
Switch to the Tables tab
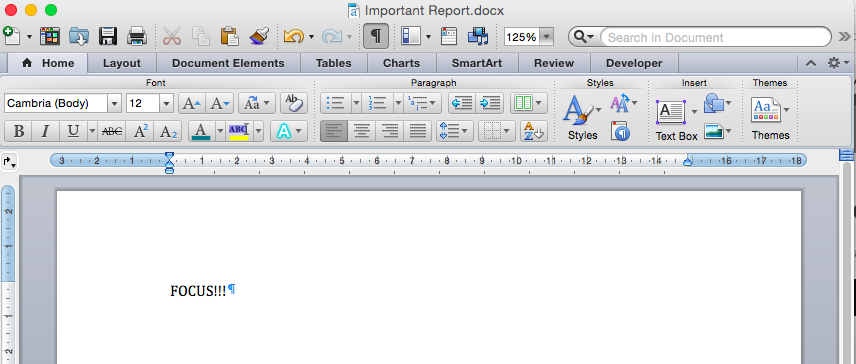click(334, 63)
